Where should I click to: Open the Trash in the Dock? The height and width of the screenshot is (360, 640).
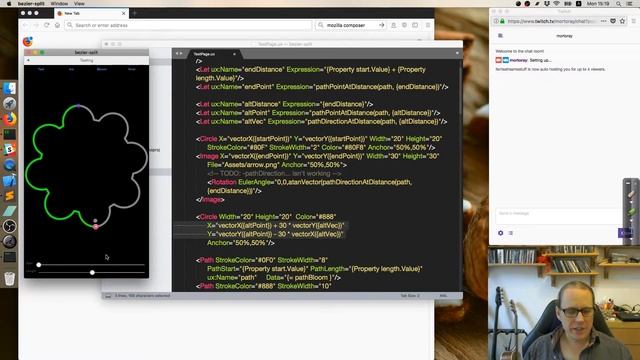(9, 279)
